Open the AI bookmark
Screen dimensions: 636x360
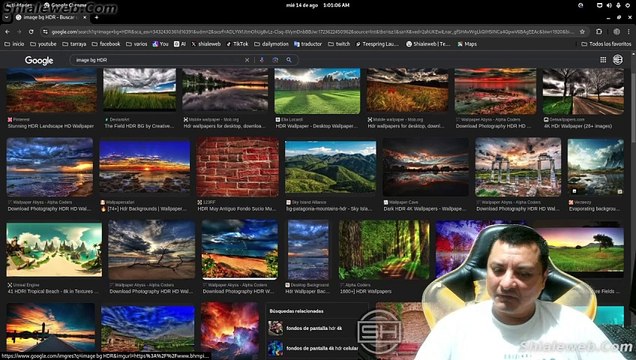180,44
